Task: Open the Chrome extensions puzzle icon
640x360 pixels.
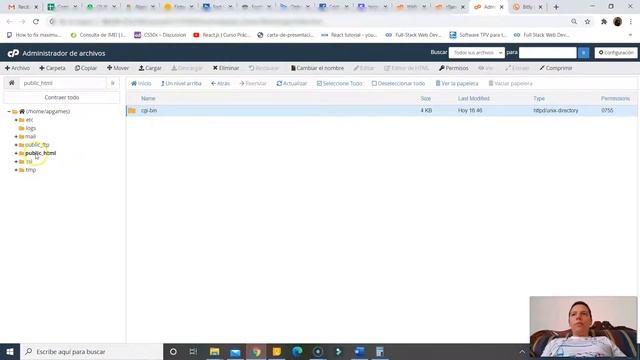Action: point(604,22)
